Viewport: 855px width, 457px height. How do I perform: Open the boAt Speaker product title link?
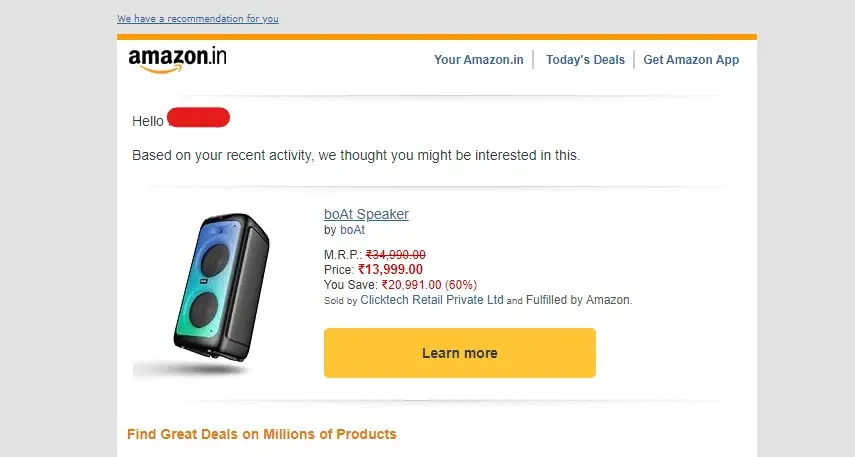tap(366, 214)
